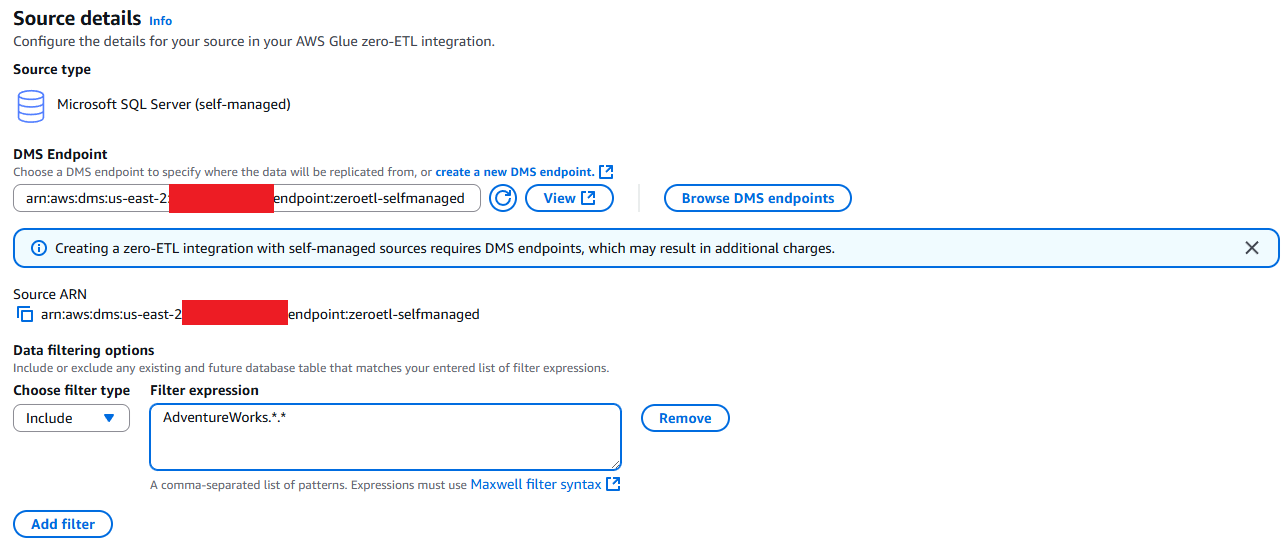Click the Source ARN value text
This screenshot has height=544, width=1288.
click(x=260, y=314)
